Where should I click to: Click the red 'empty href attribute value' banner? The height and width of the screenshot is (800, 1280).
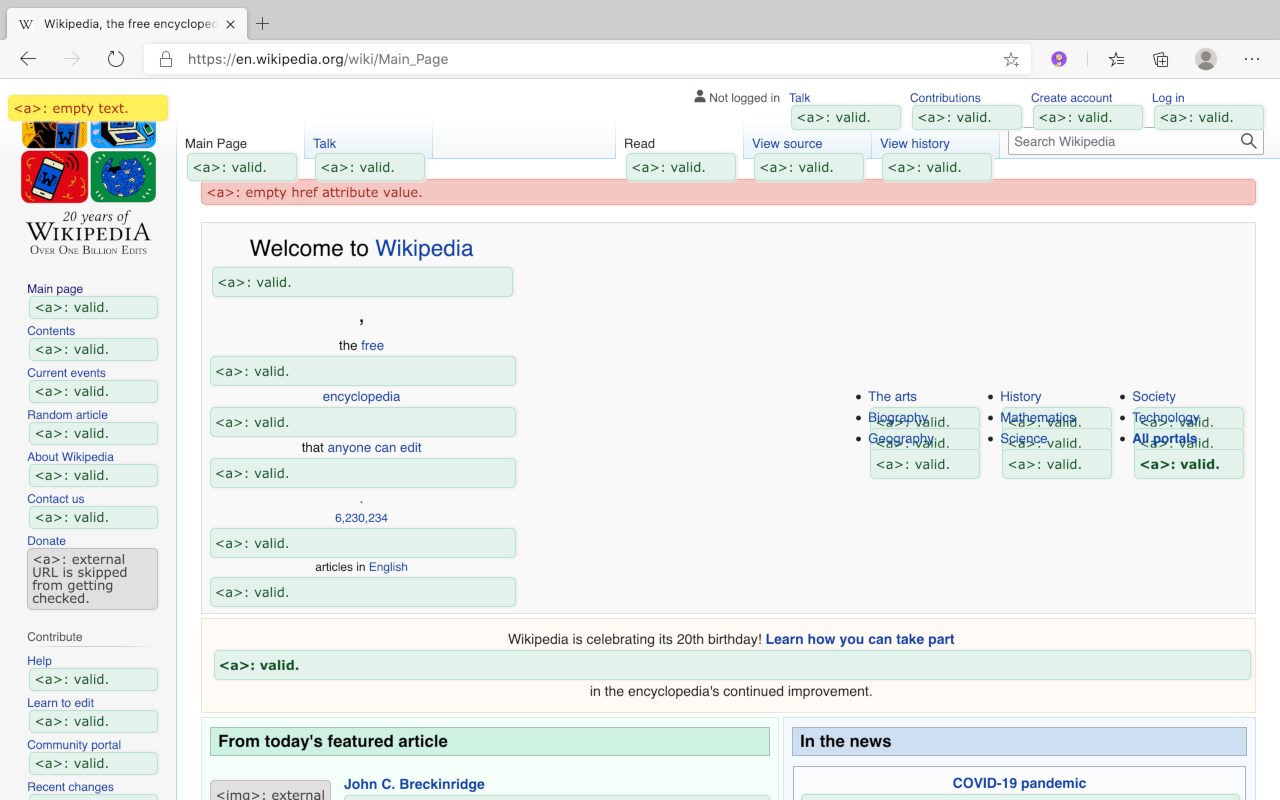point(728,192)
